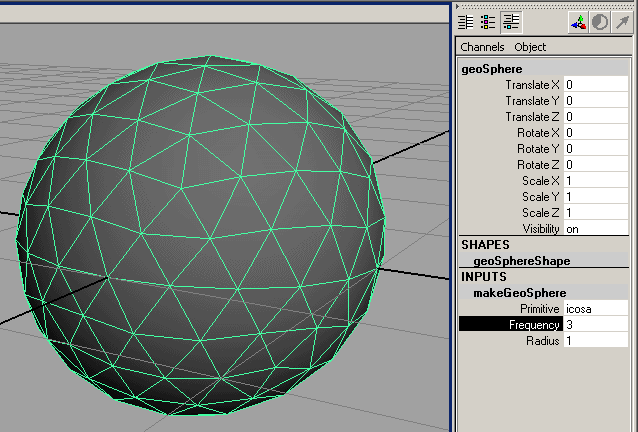This screenshot has height=432, width=638.
Task: Click the Scale Z value field
Action: pos(595,212)
